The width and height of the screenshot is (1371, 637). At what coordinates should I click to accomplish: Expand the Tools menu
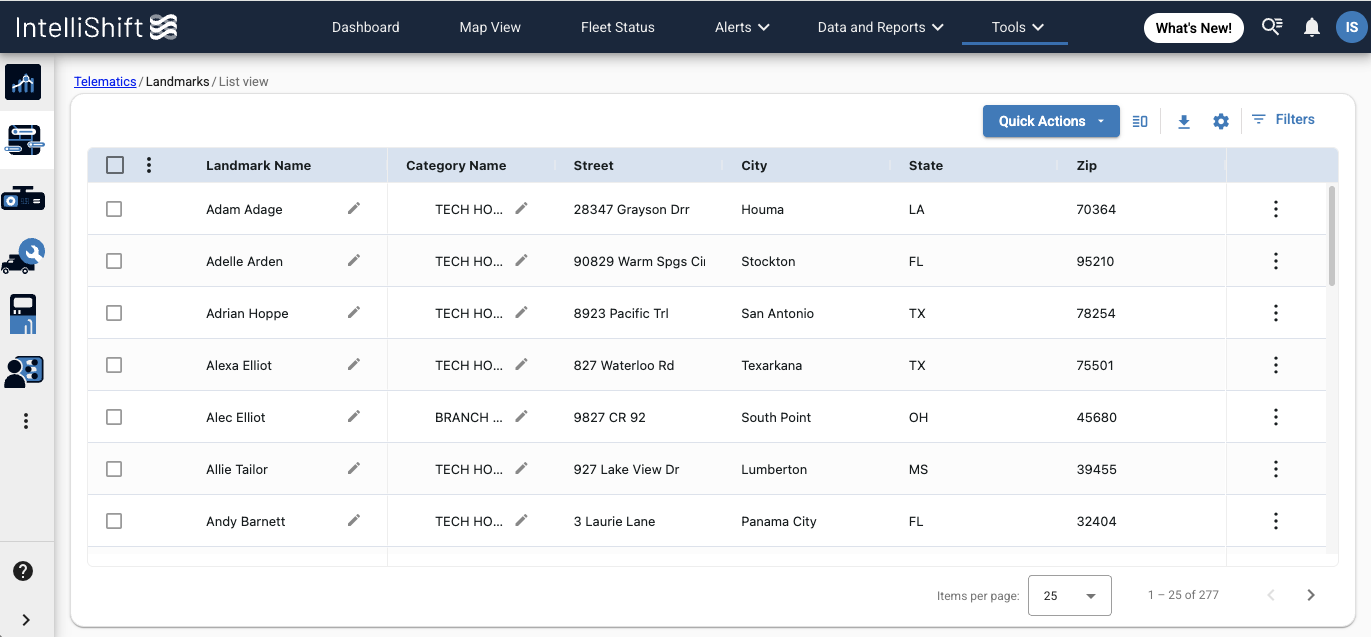(x=1017, y=27)
